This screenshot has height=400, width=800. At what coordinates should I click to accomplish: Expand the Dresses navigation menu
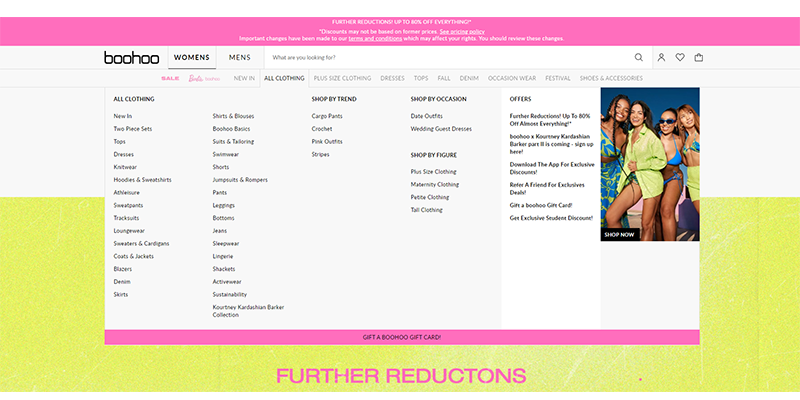coord(392,78)
